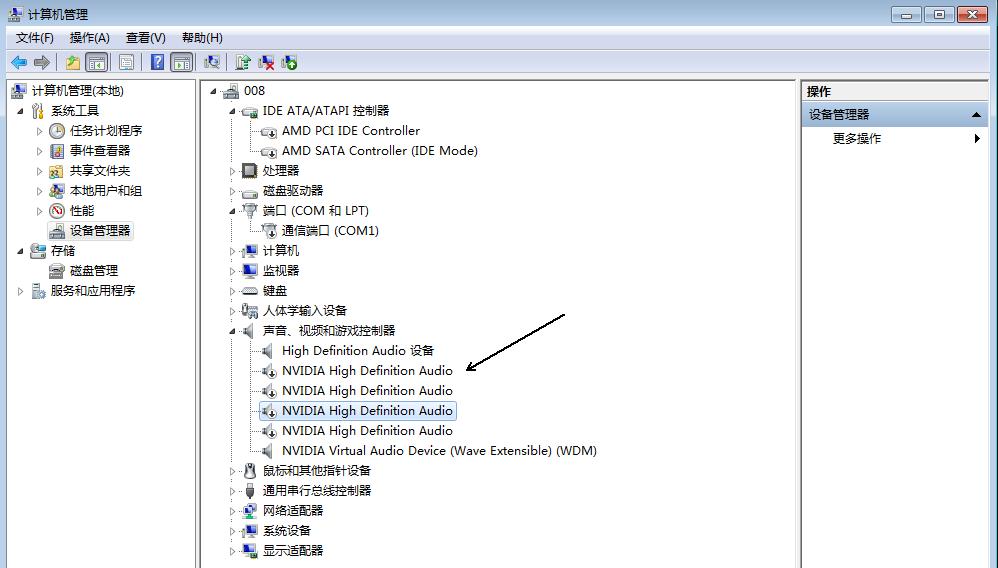Collapse 设备管理器 section in 操作 pane
This screenshot has width=998, height=568.
point(975,115)
